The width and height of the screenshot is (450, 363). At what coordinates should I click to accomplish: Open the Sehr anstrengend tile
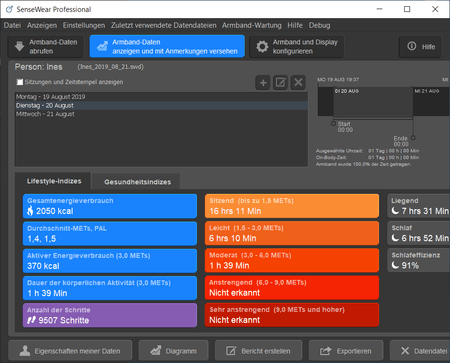point(292,315)
